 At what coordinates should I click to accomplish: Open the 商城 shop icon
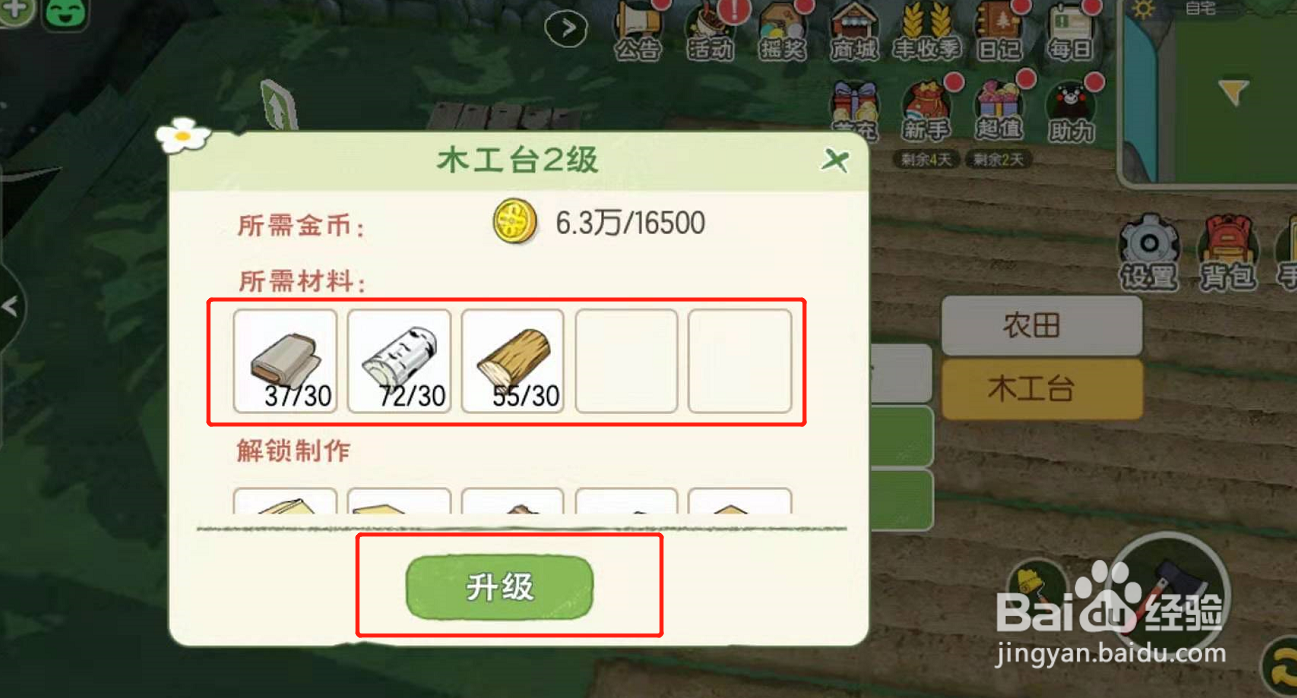(854, 31)
